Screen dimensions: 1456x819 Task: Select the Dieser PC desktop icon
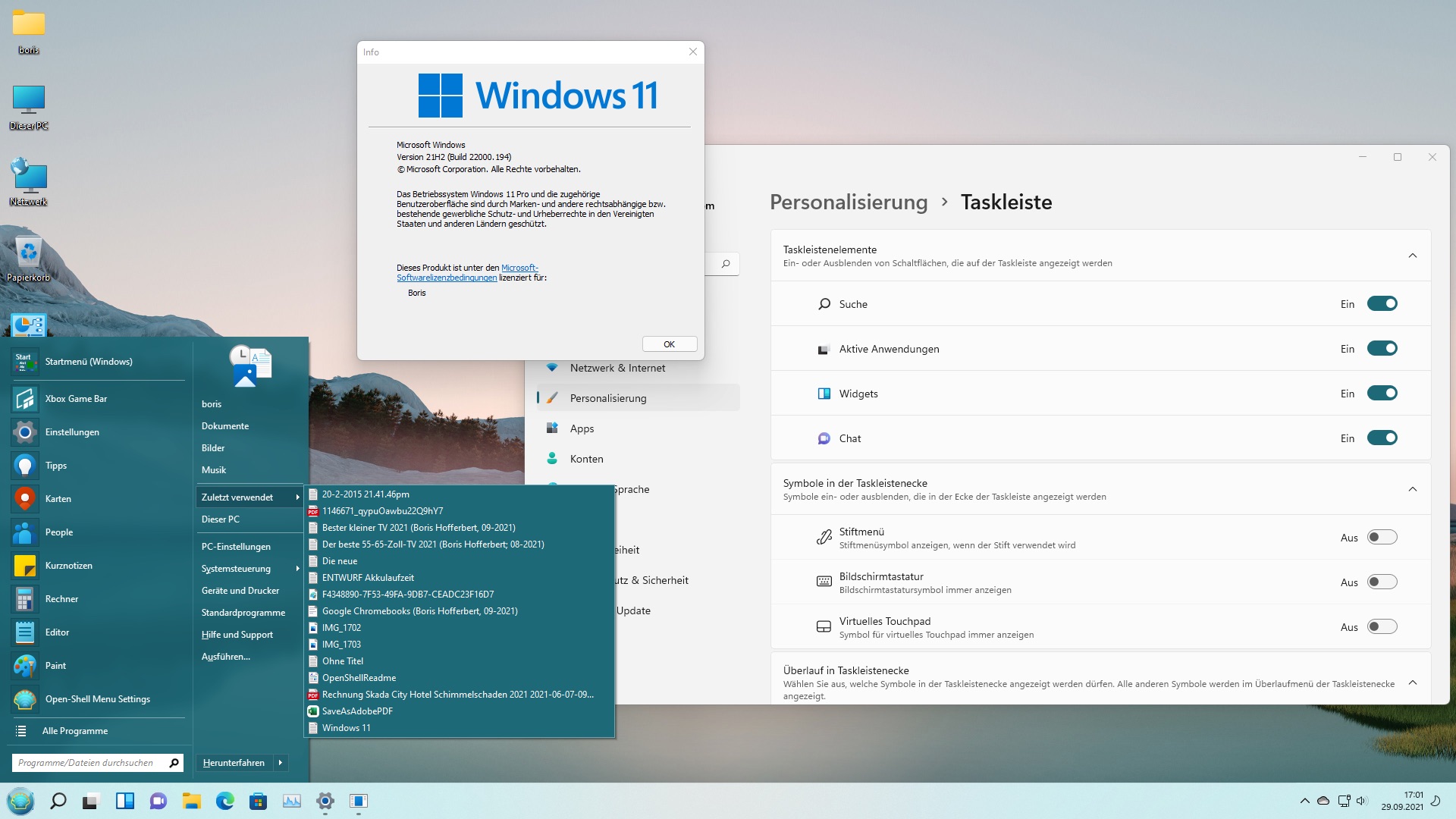click(x=28, y=107)
